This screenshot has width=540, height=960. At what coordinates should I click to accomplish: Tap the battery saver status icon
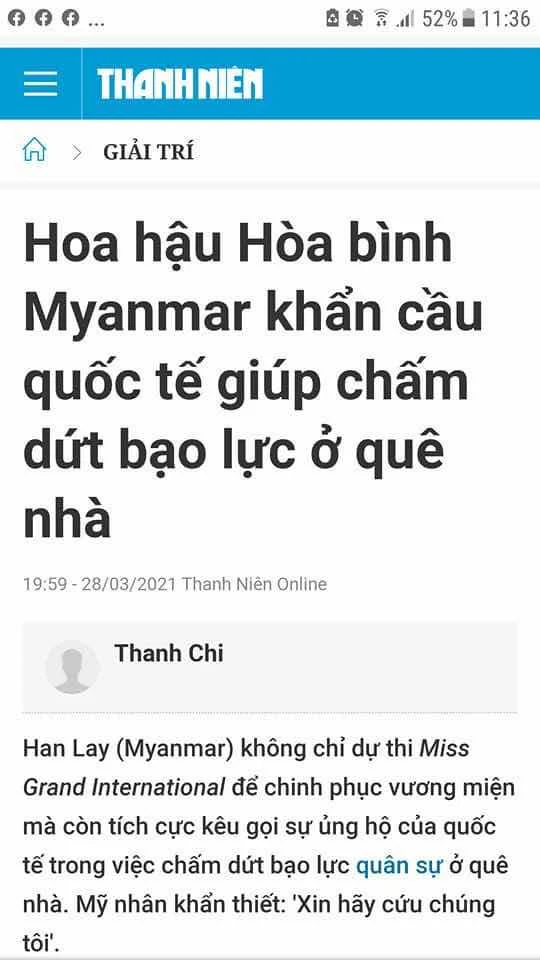pyautogui.click(x=332, y=18)
